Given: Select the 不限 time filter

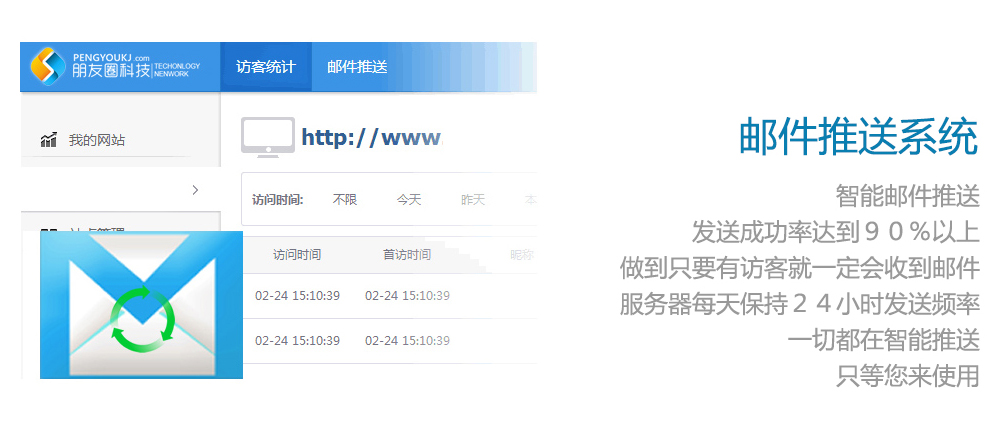Looking at the screenshot, I should coord(344,199).
